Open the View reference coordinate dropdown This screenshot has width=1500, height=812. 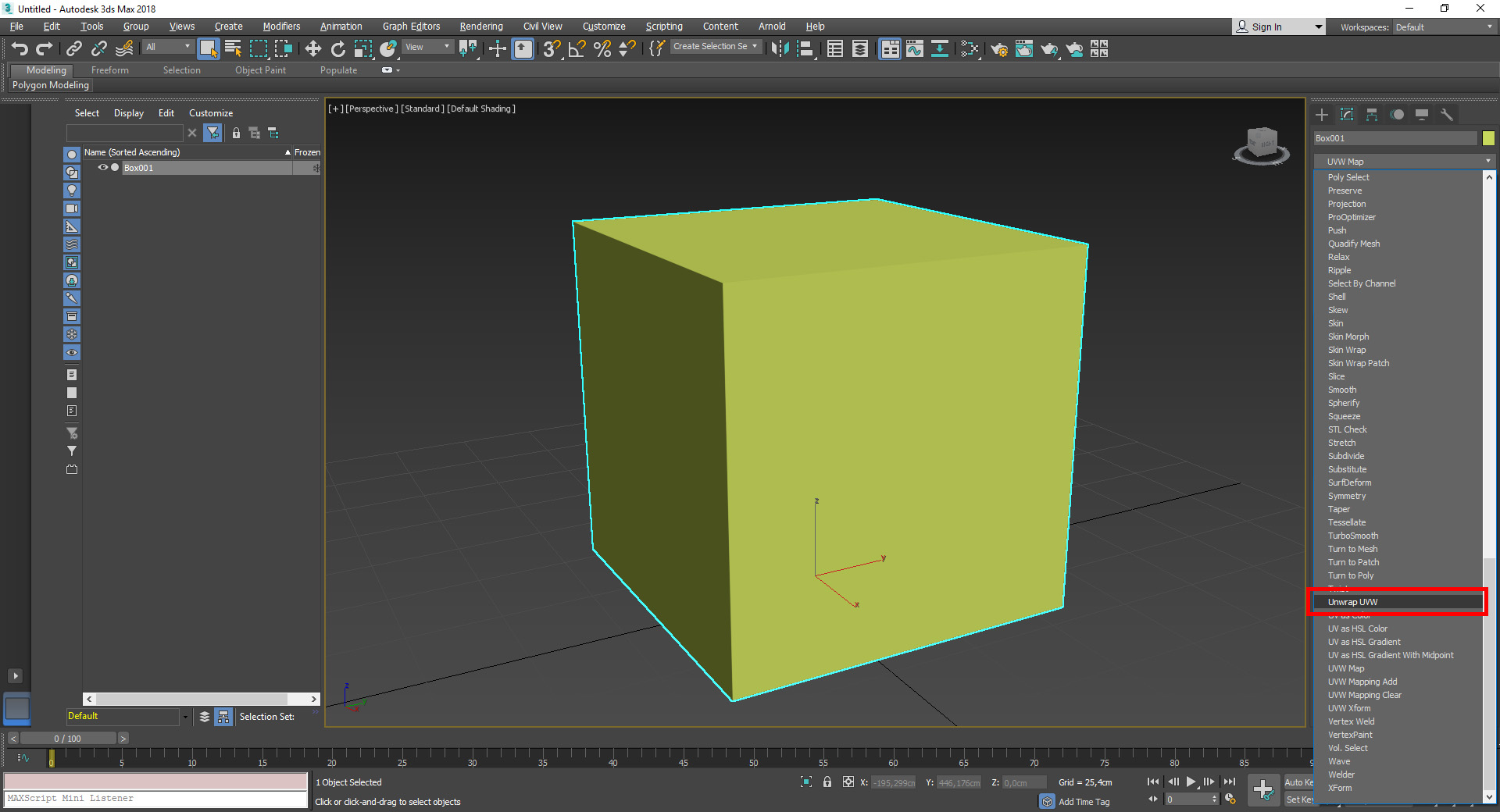[x=427, y=47]
